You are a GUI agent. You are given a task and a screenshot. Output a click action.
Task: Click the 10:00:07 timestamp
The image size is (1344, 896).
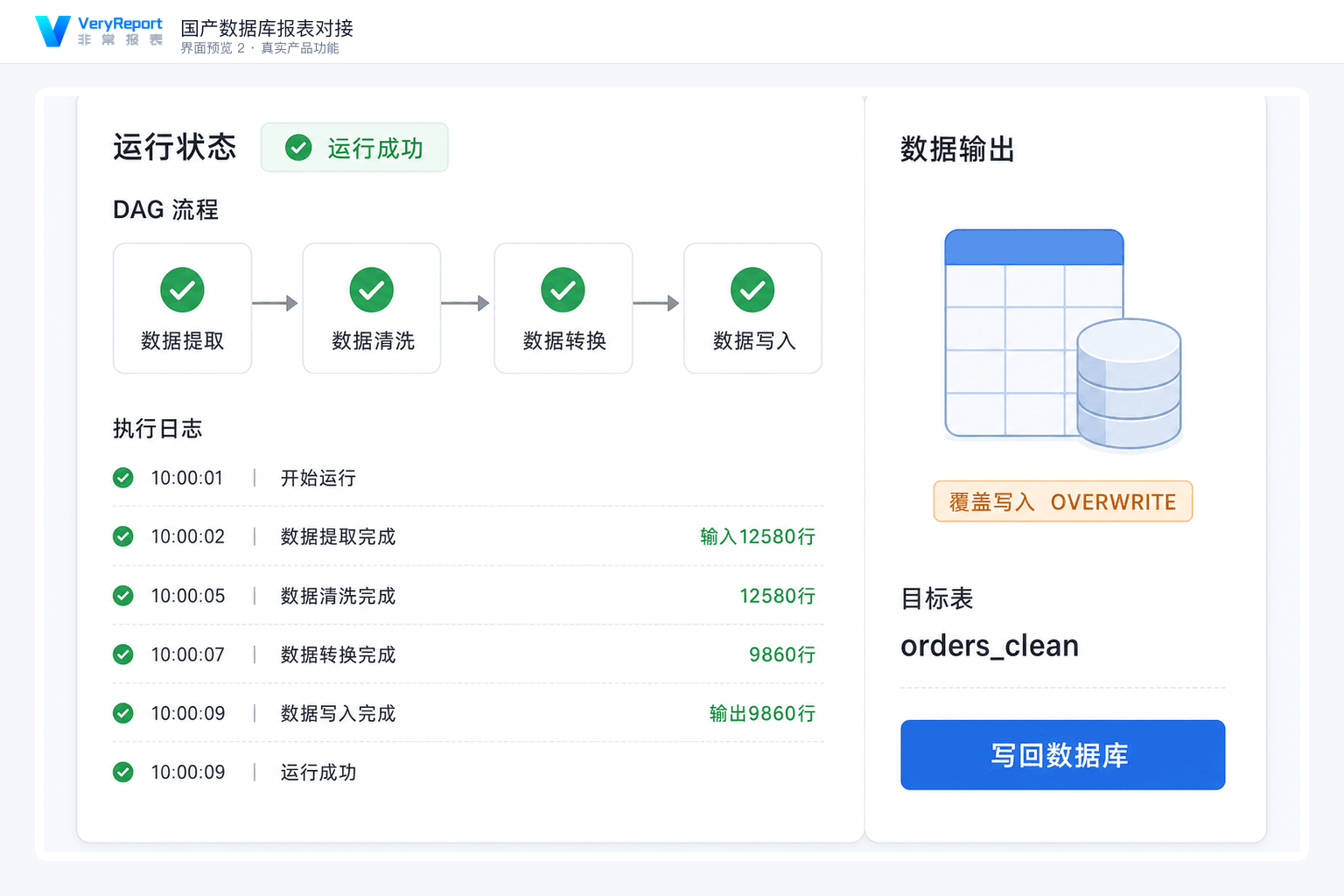188,654
